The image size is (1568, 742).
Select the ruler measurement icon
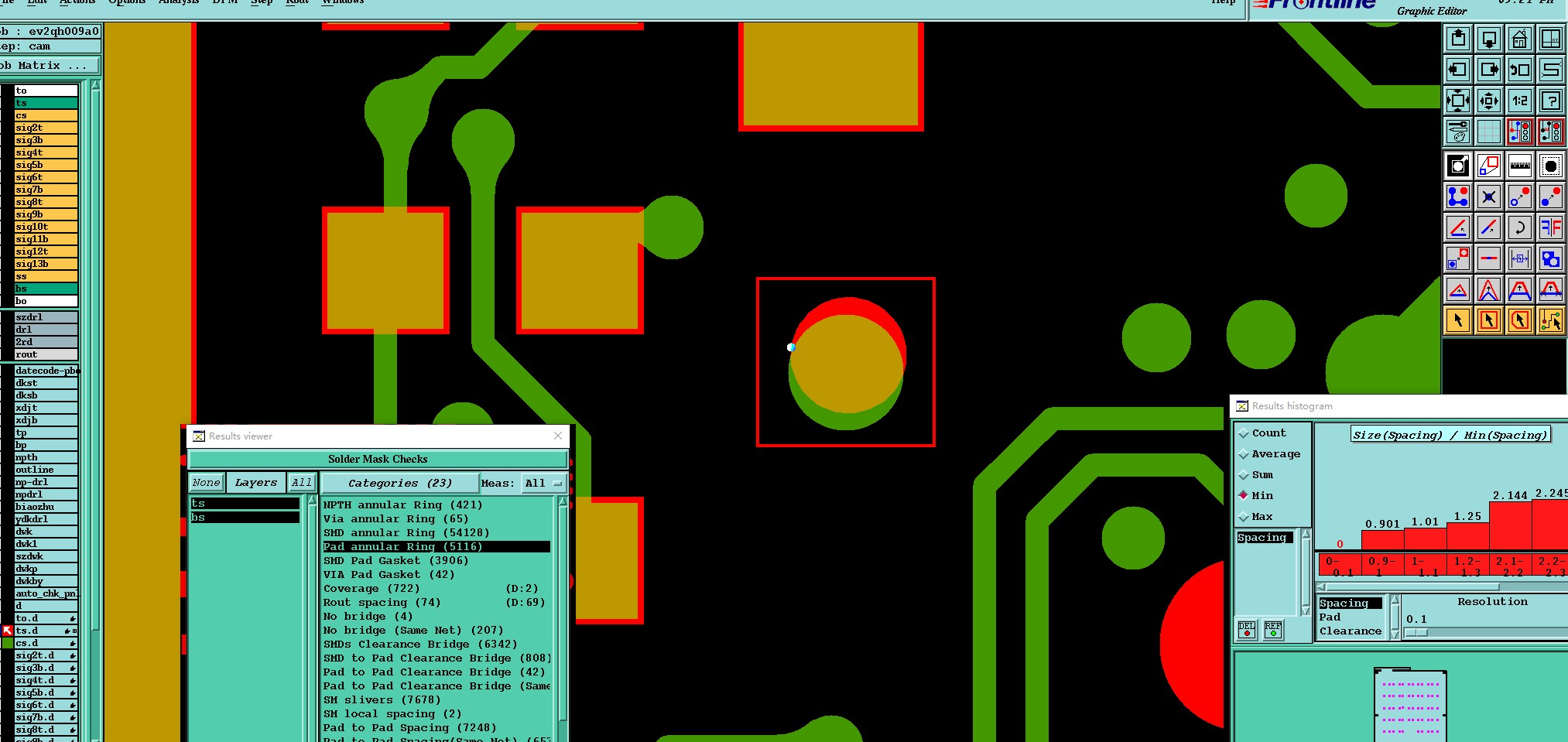click(1519, 165)
